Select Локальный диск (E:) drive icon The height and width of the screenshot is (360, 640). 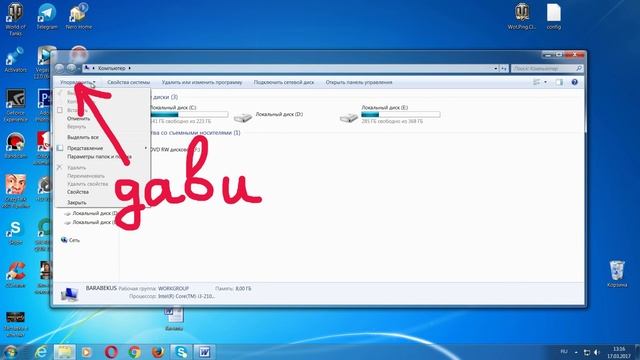349,118
